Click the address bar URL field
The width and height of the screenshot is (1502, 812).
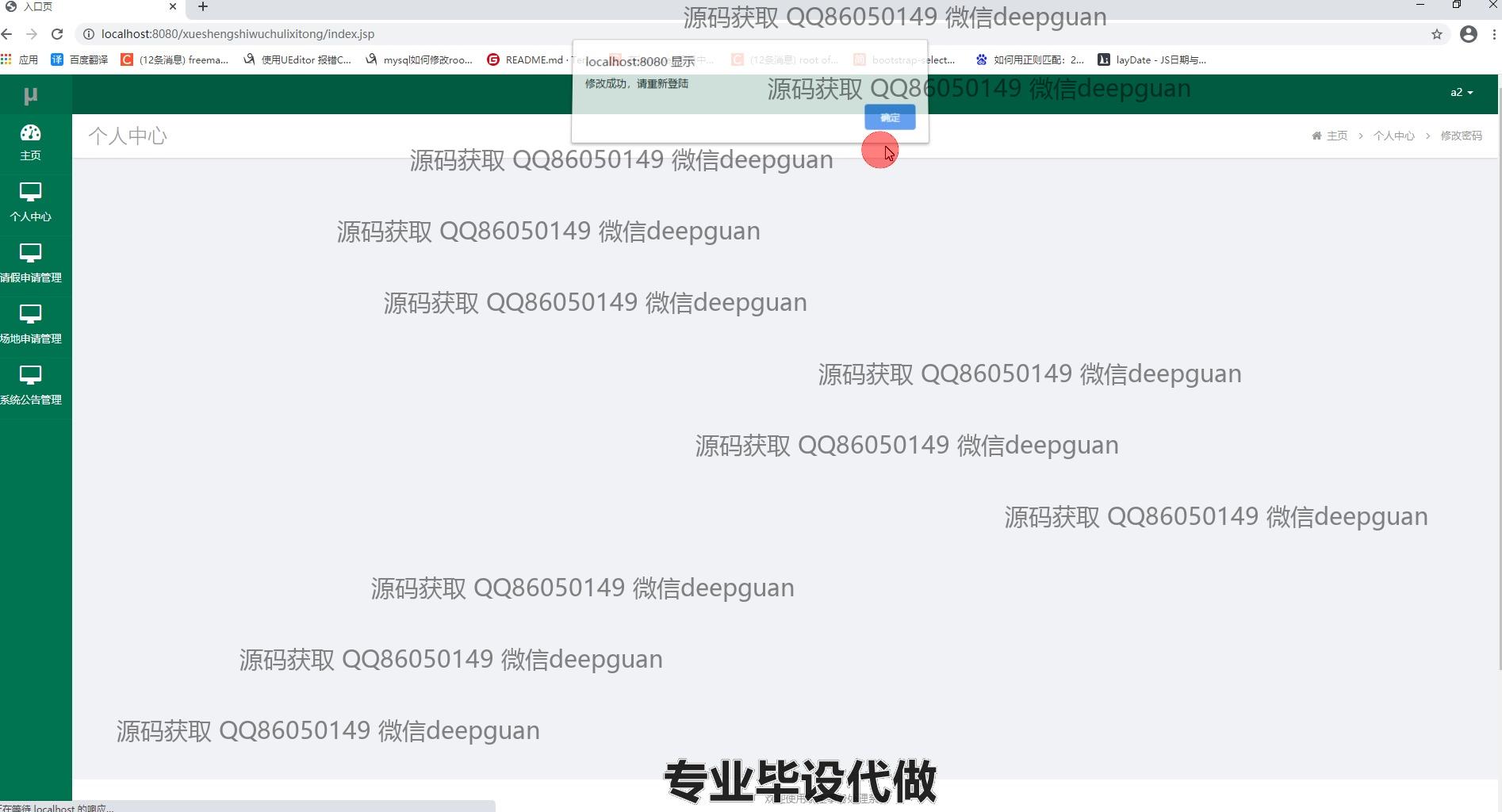tap(555, 34)
